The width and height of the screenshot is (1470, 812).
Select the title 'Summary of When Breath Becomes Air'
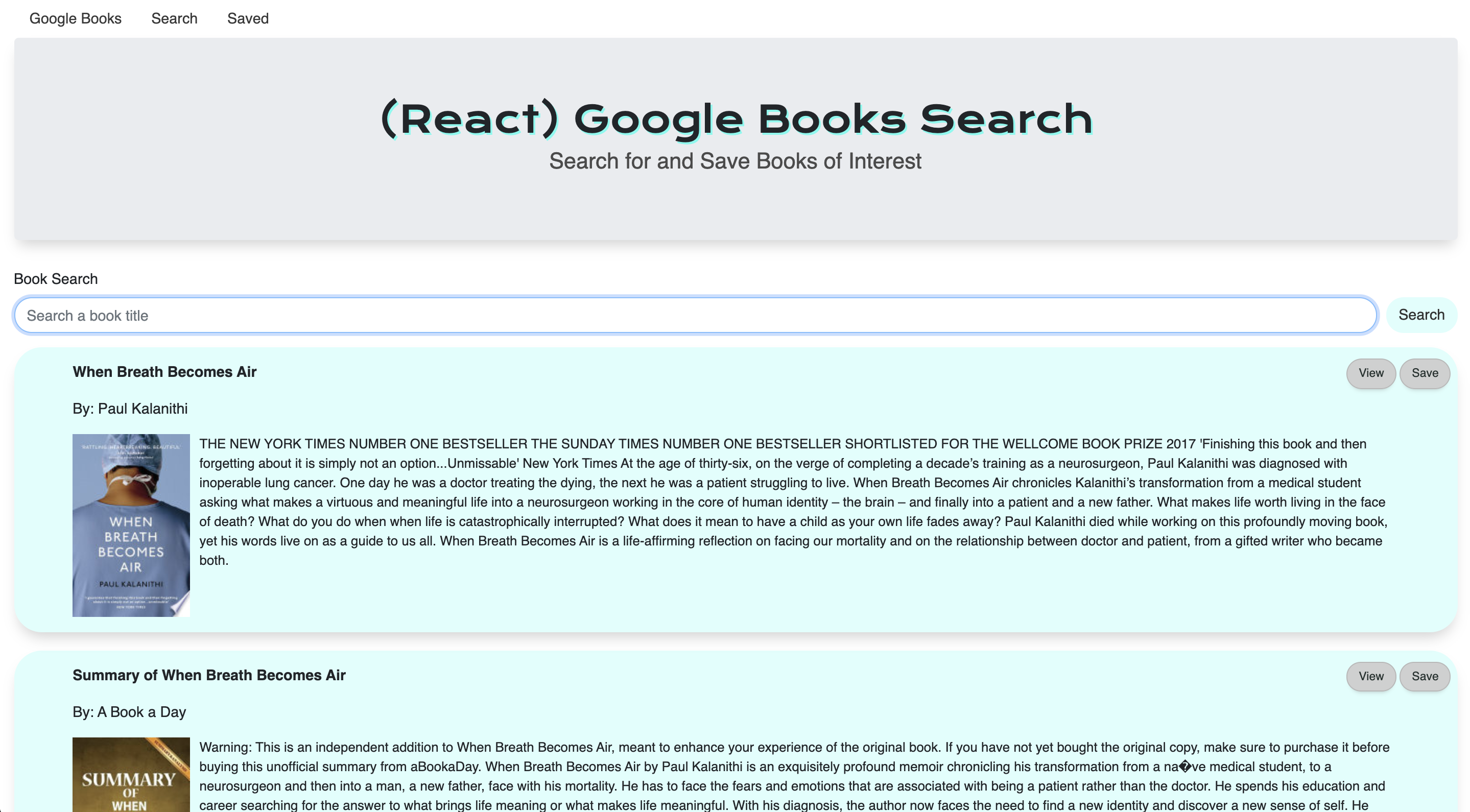(209, 675)
